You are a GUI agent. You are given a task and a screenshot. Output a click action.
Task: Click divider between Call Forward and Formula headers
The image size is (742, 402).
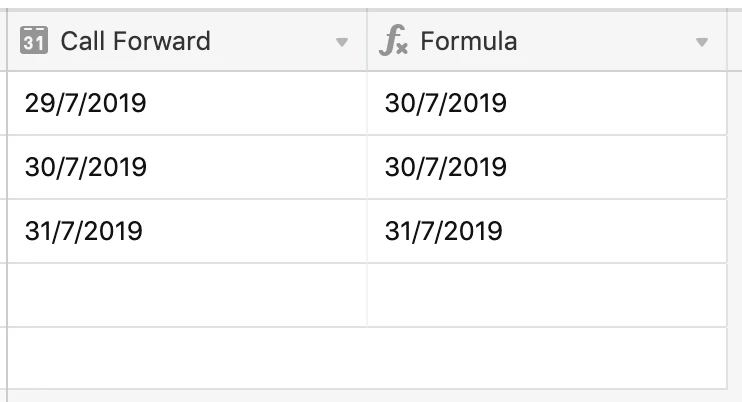[367, 41]
